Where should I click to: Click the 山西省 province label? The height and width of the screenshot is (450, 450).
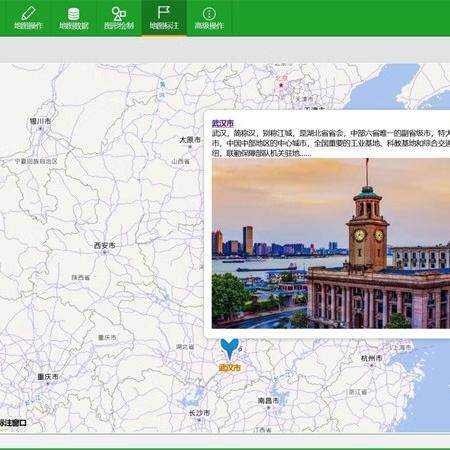click(180, 161)
